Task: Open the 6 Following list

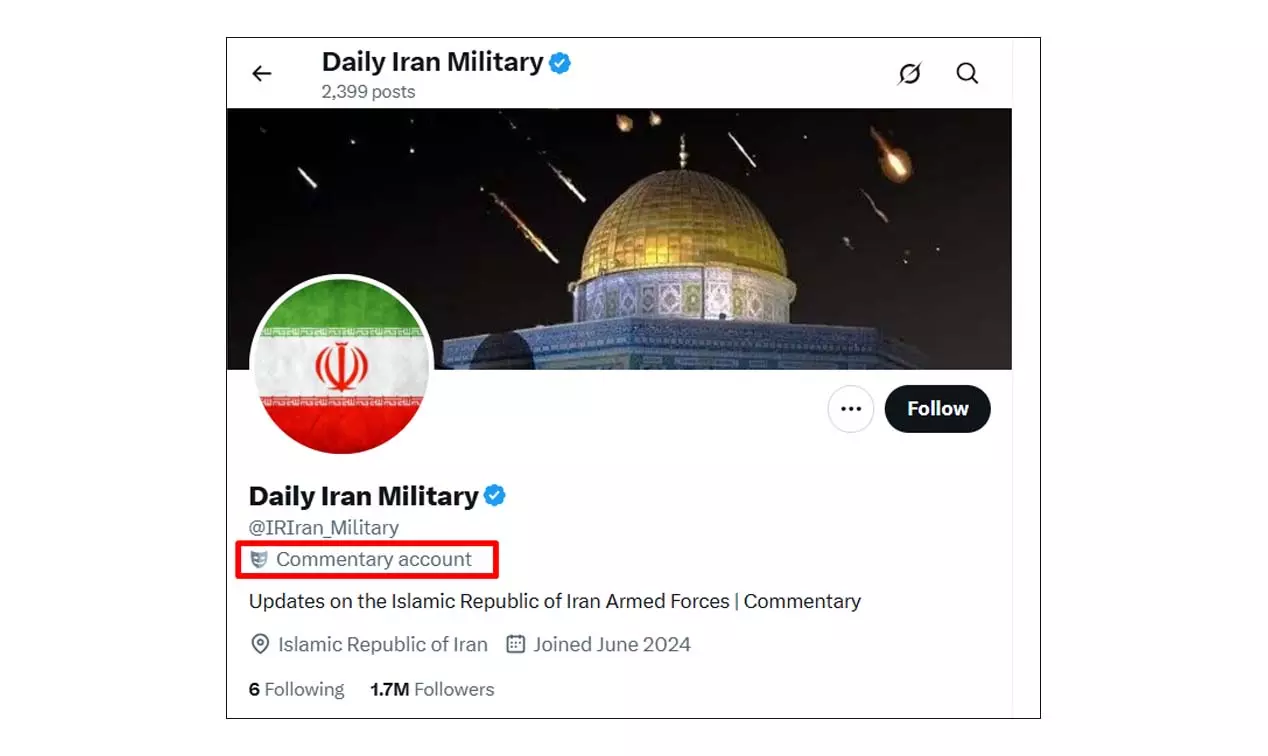Action: (296, 689)
